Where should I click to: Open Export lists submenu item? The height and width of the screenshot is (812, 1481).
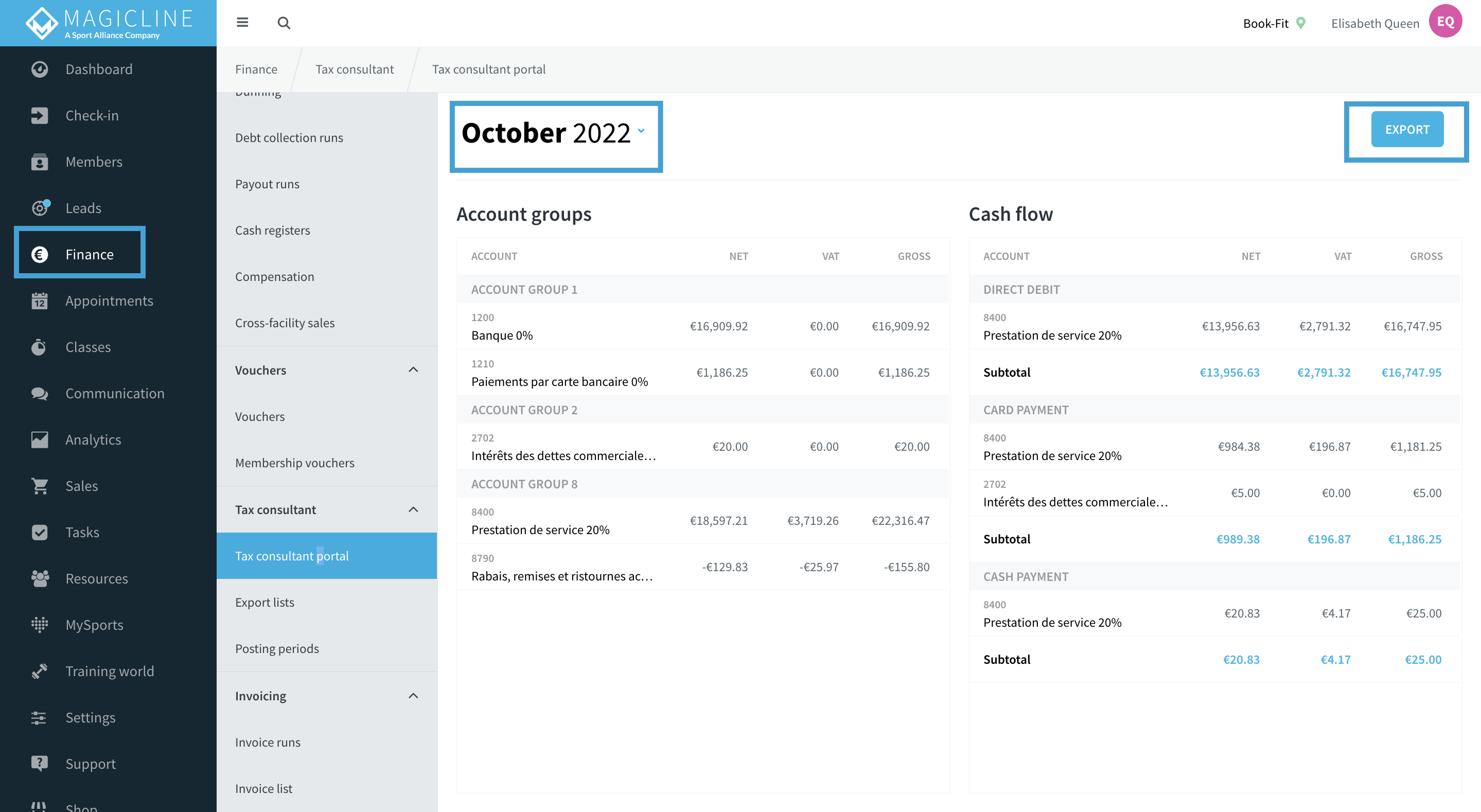(327, 603)
